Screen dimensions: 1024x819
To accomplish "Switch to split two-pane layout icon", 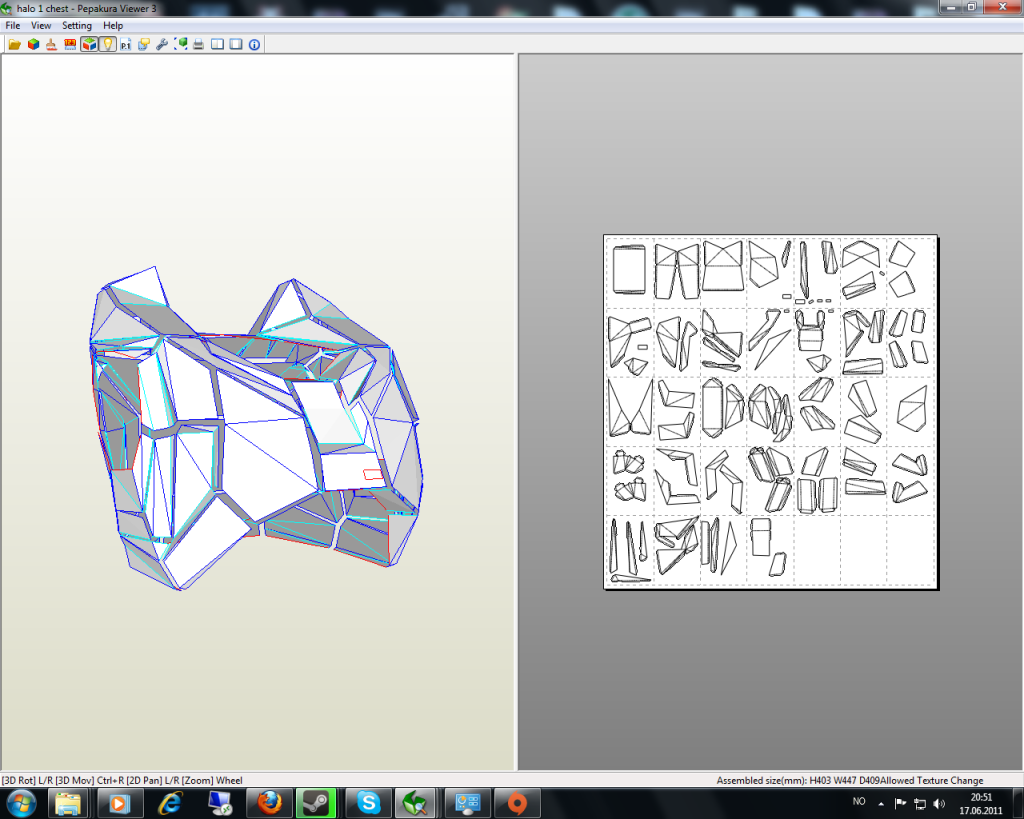I will (x=217, y=44).
